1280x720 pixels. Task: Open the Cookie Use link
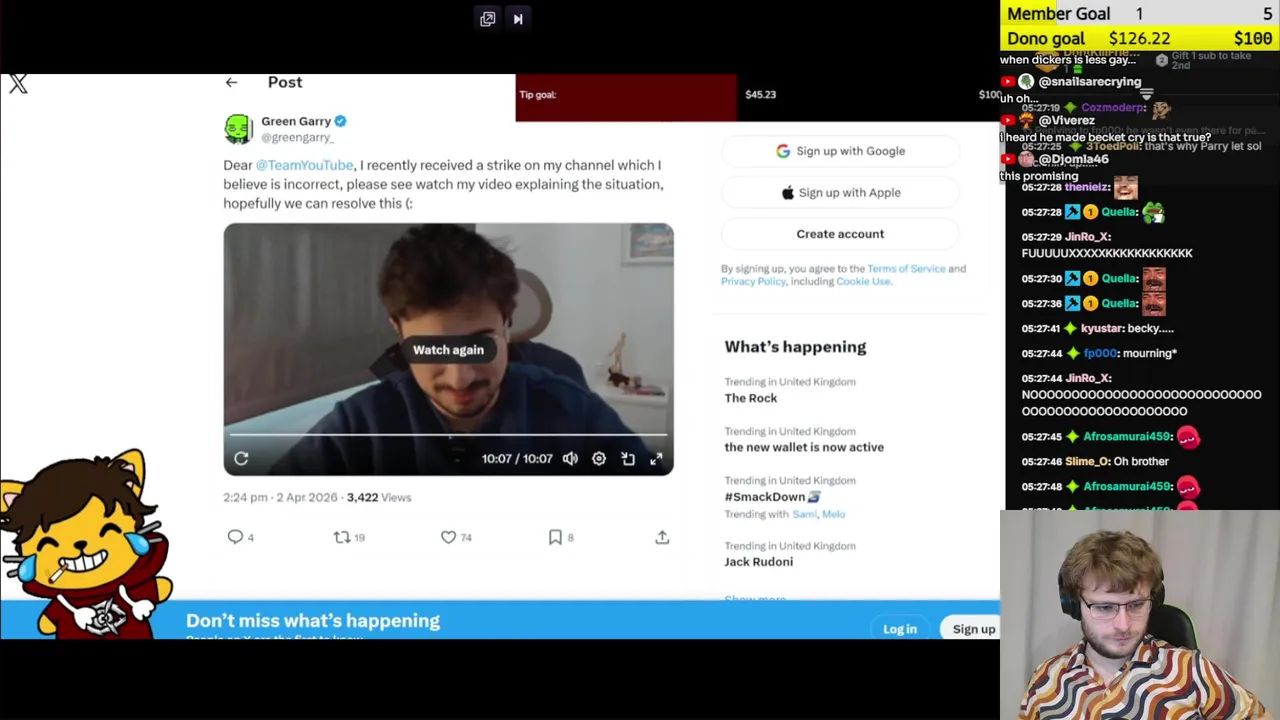point(863,282)
